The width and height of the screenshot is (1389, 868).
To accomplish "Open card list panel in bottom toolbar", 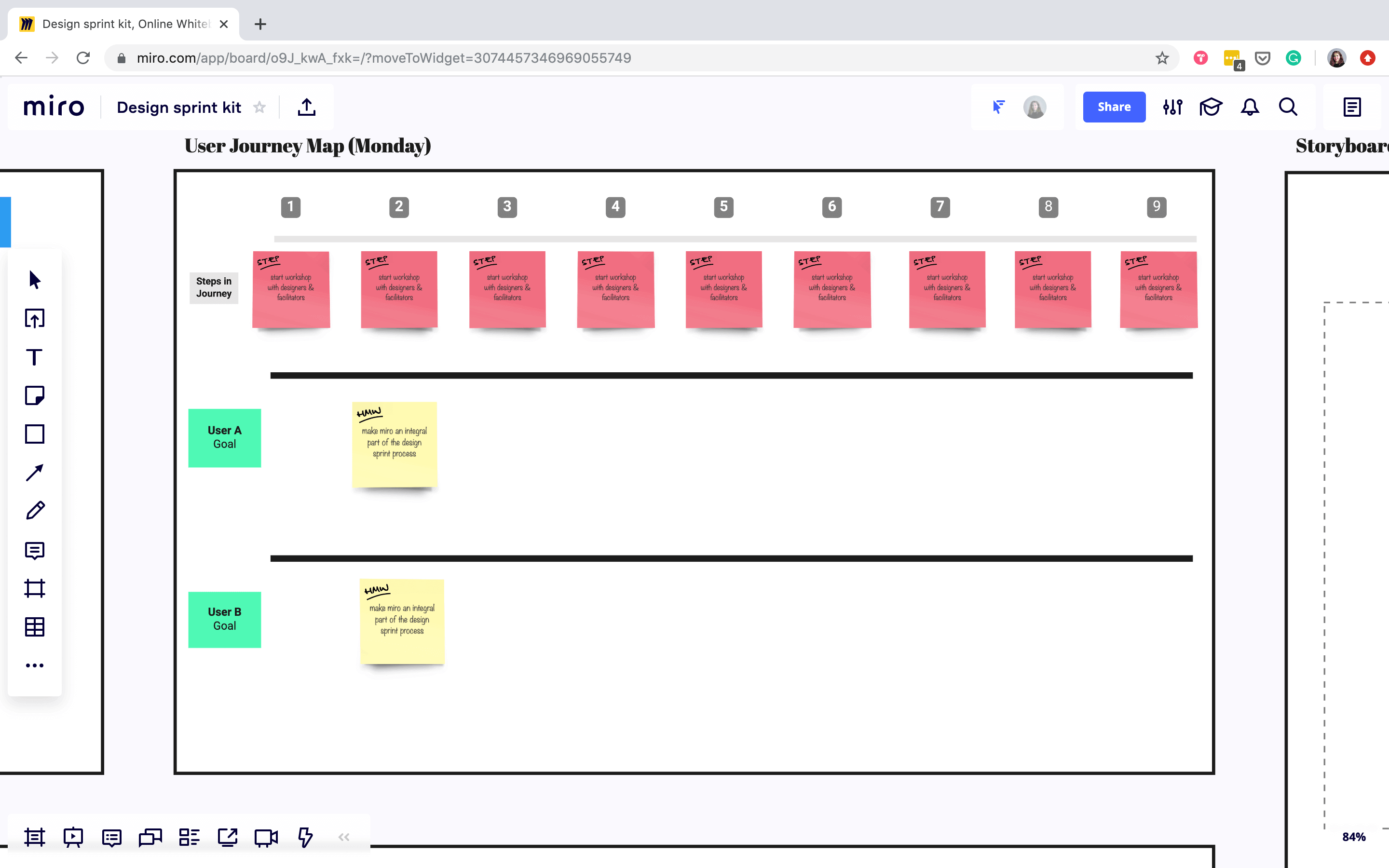I will click(x=189, y=838).
